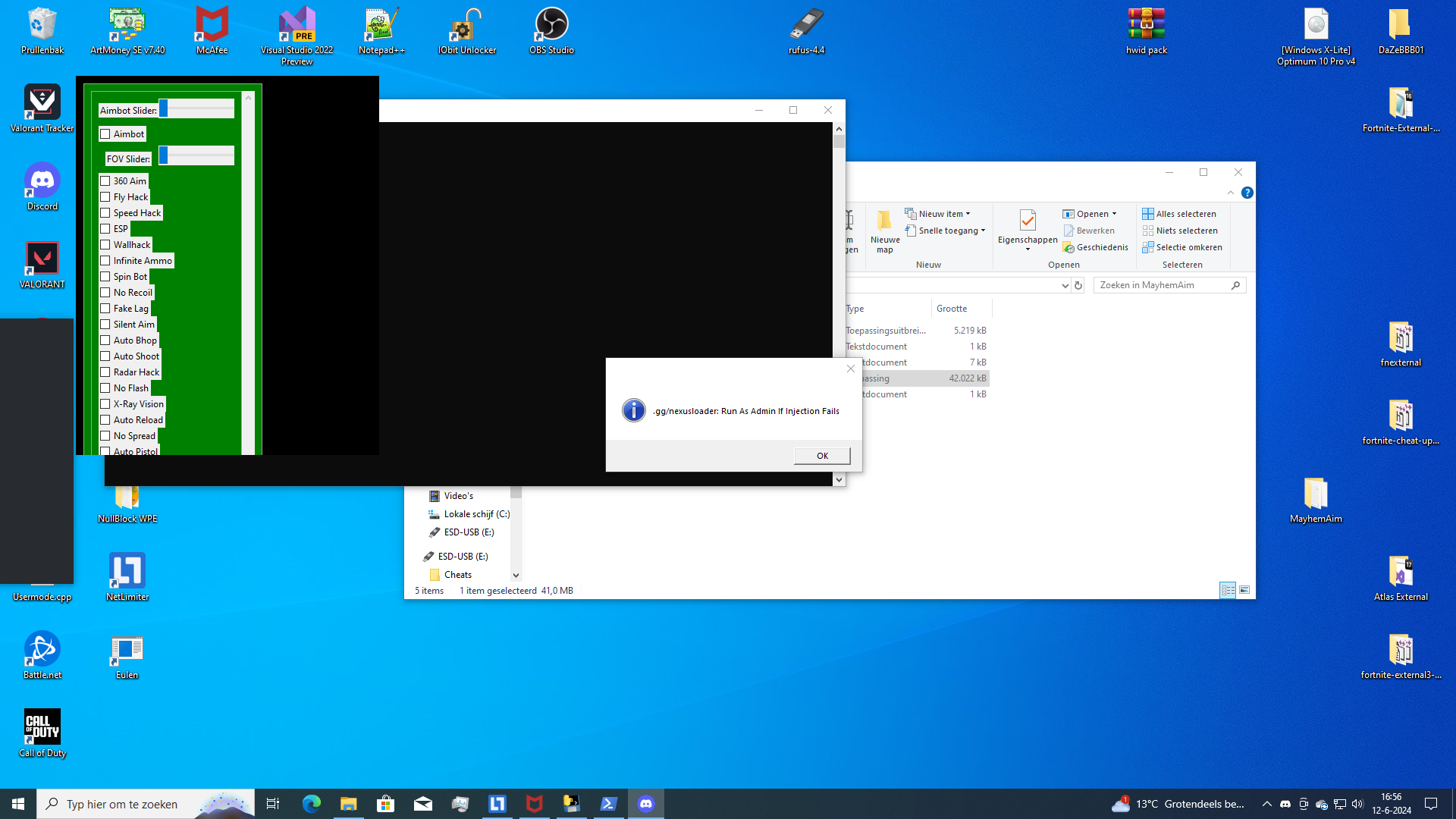The width and height of the screenshot is (1456, 819).
Task: Open the Explorer help question-mark icon
Action: tap(1247, 193)
